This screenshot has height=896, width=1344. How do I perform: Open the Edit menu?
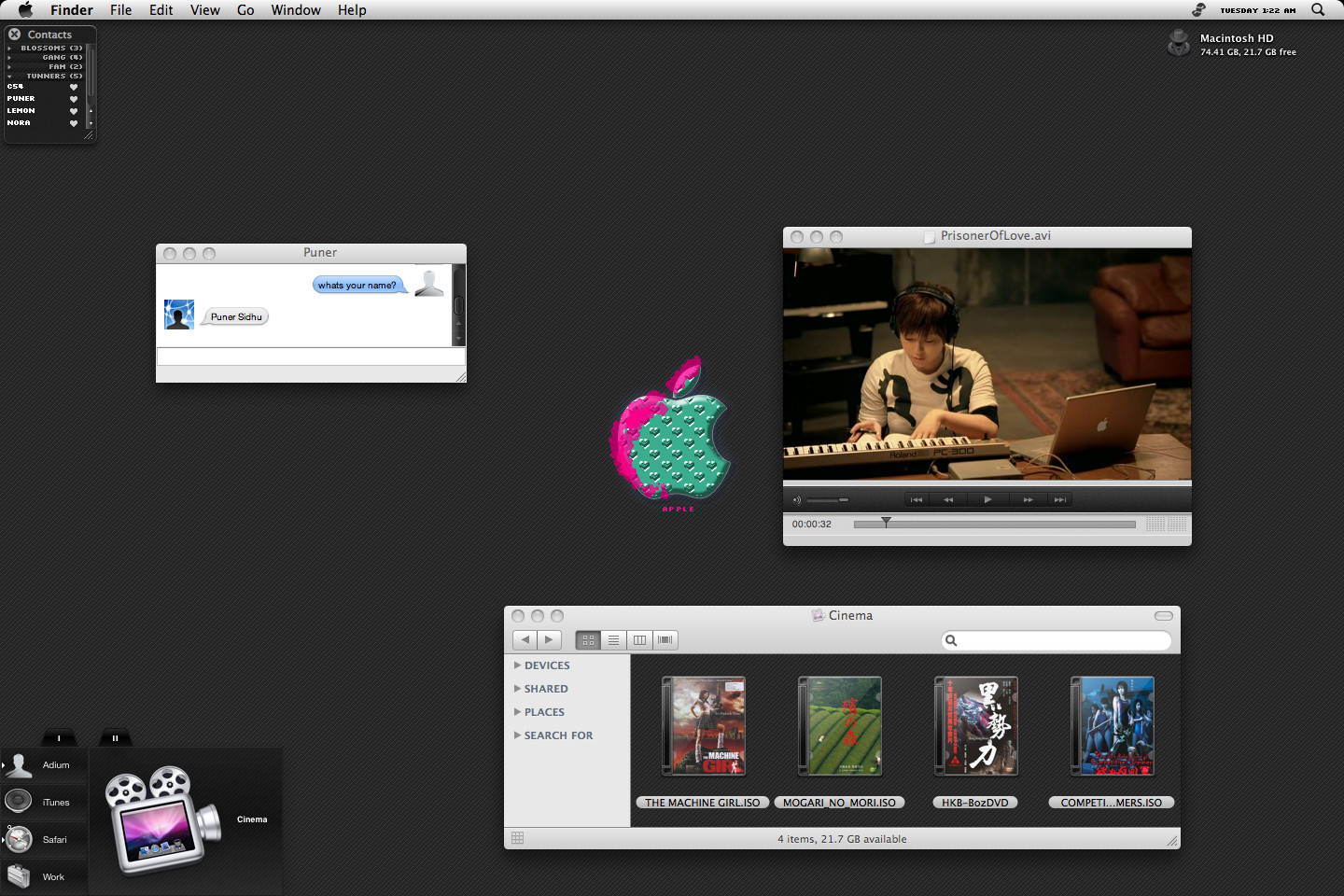[161, 9]
